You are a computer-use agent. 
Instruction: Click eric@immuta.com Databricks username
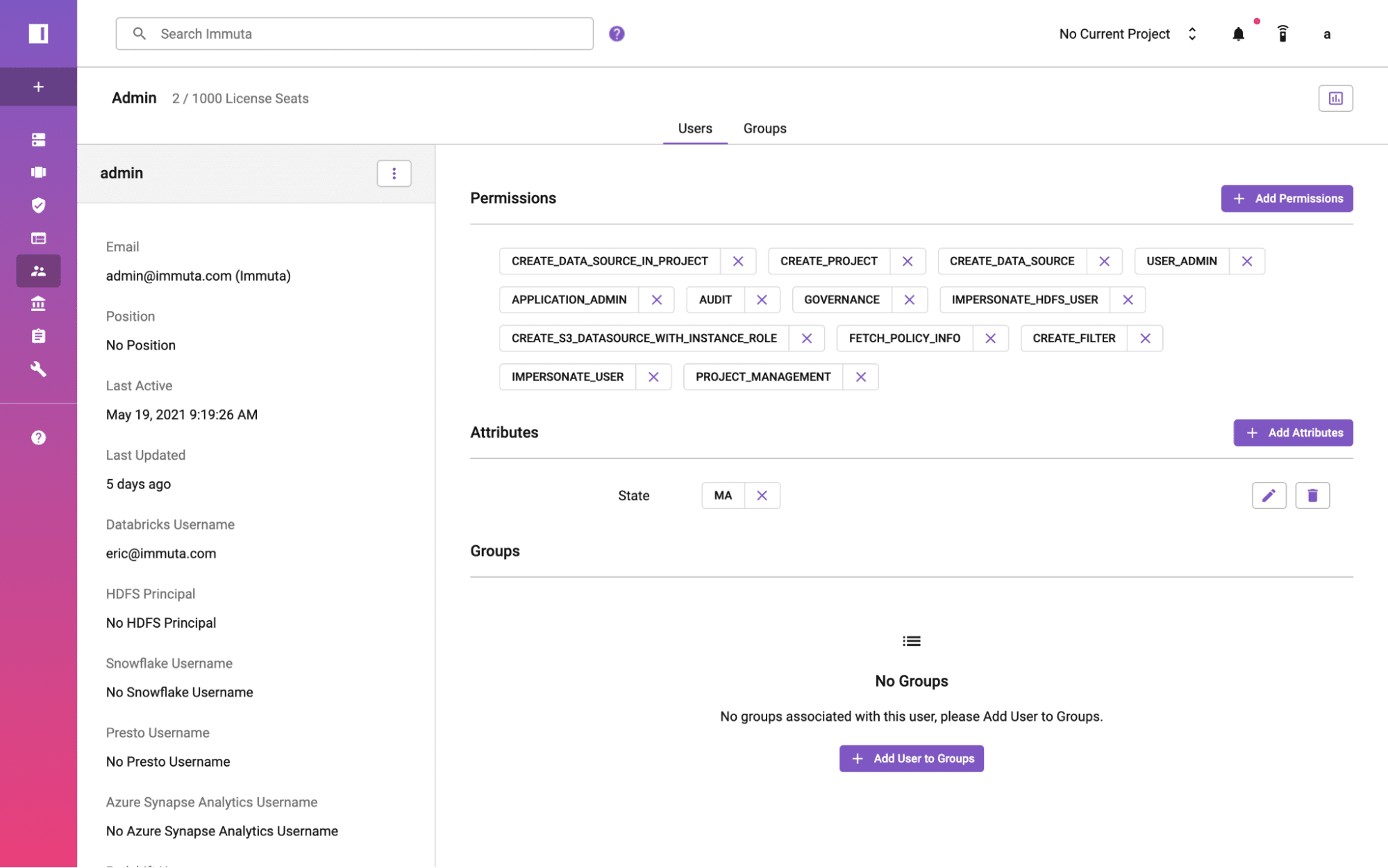point(161,553)
